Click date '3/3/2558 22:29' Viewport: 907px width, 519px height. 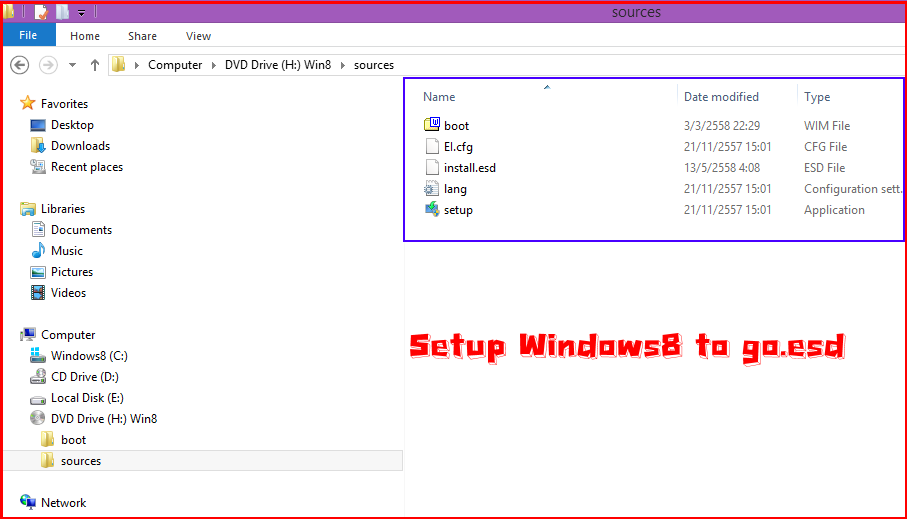coord(722,126)
